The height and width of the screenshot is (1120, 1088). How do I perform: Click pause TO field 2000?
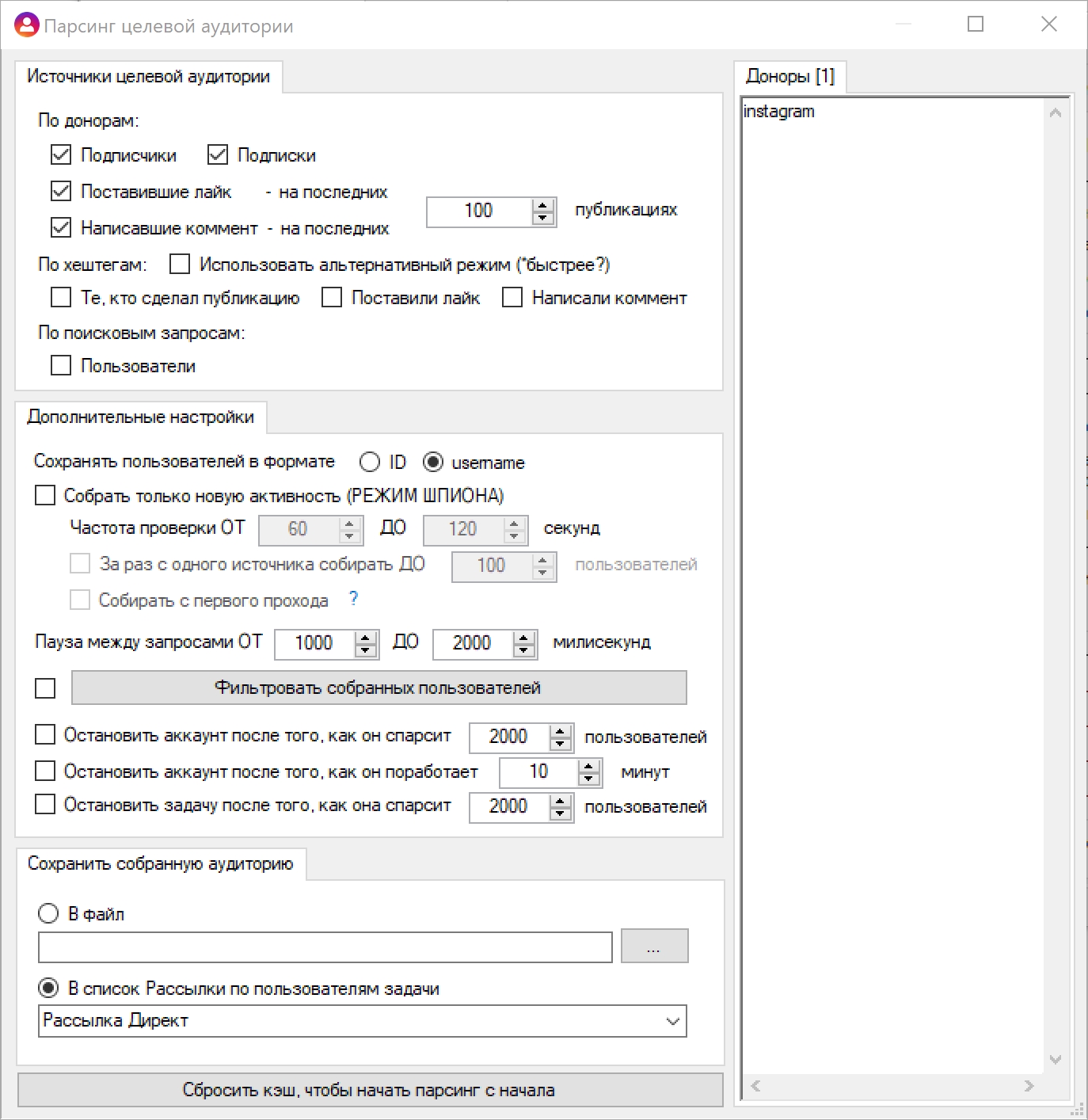tap(473, 643)
